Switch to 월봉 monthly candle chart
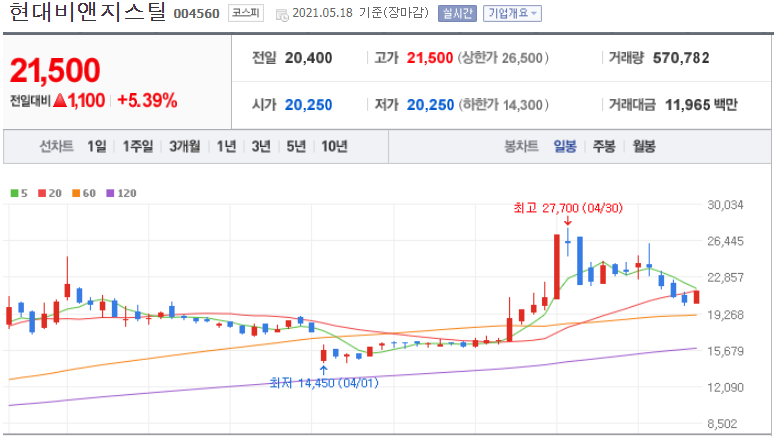 (644, 146)
